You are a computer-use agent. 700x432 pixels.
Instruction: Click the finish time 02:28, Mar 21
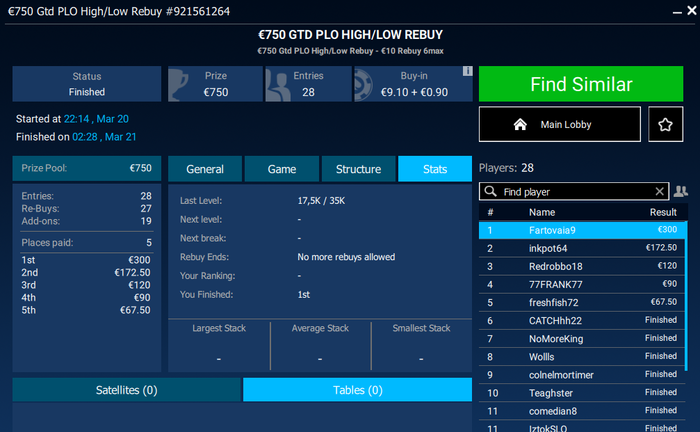coord(104,137)
